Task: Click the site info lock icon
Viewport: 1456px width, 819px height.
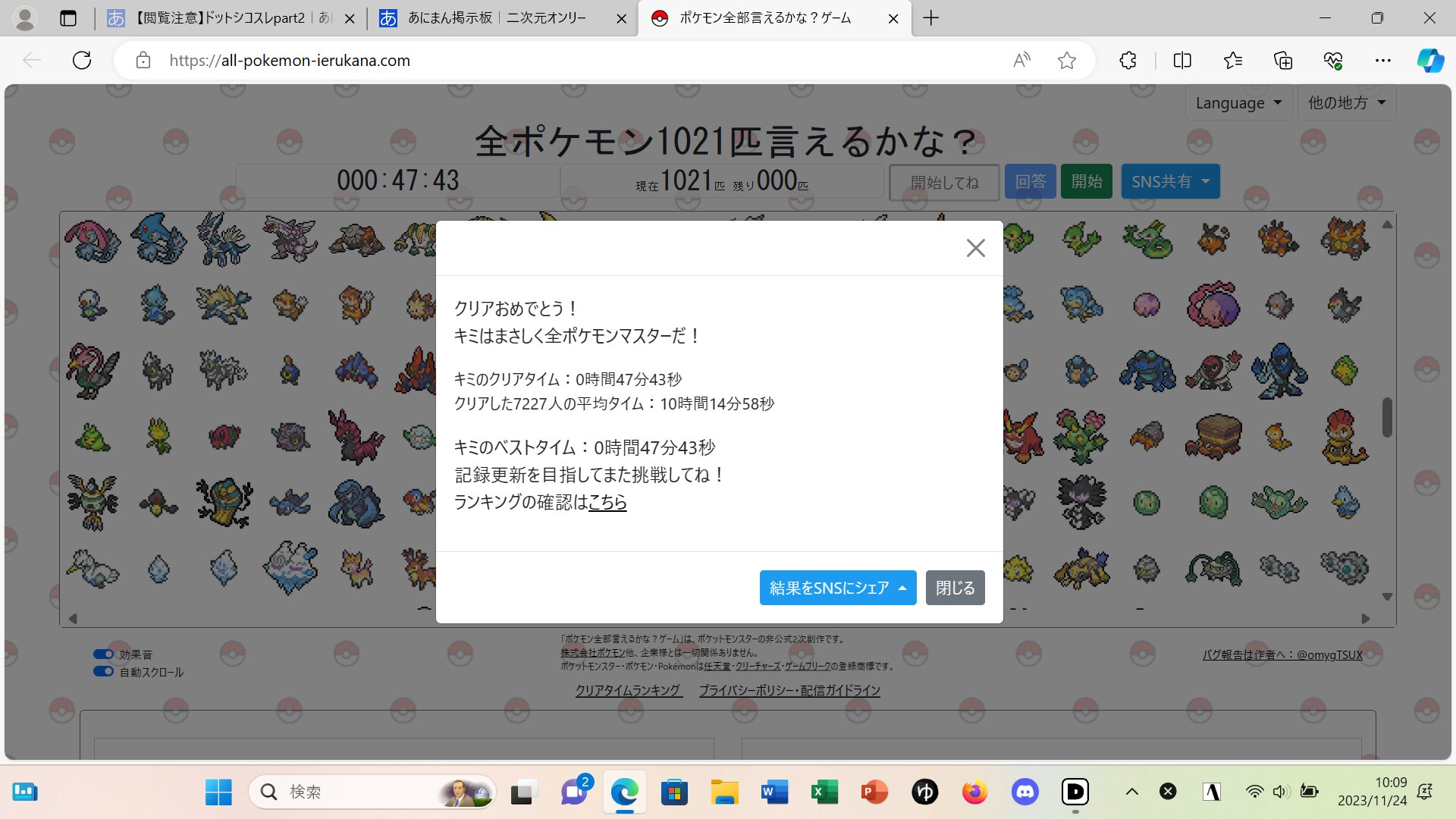Action: (143, 60)
